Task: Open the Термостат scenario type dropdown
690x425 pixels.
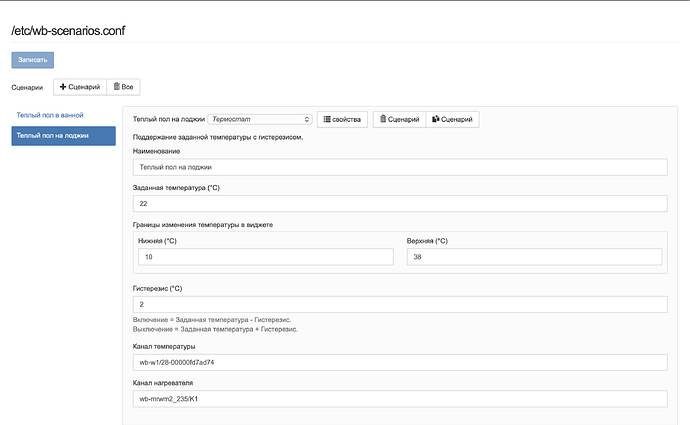Action: 260,119
